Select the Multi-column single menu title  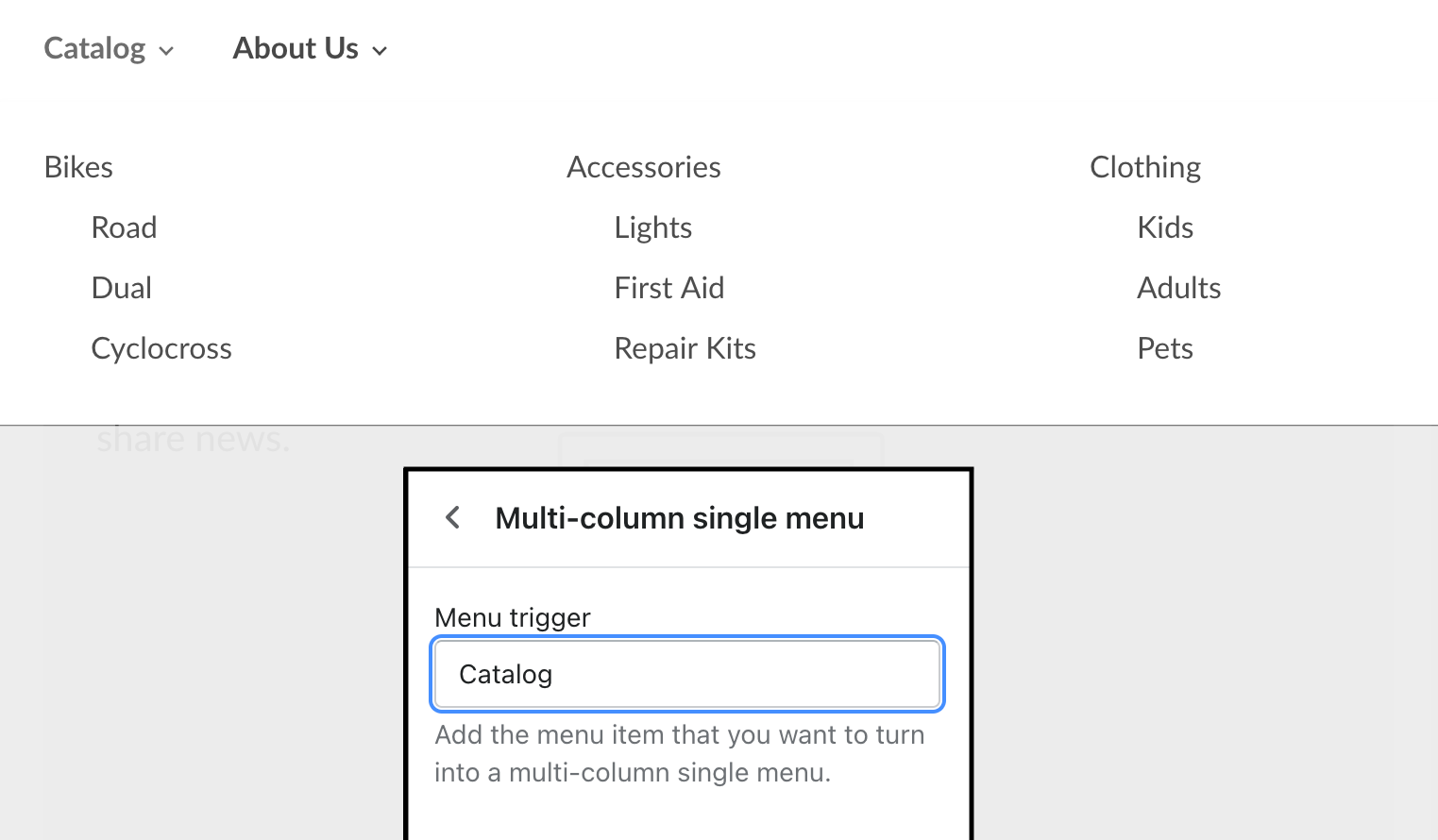679,517
